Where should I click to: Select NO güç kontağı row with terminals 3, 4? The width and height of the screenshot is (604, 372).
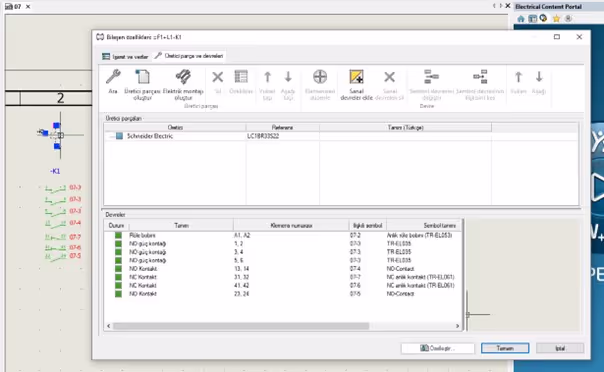pos(283,252)
